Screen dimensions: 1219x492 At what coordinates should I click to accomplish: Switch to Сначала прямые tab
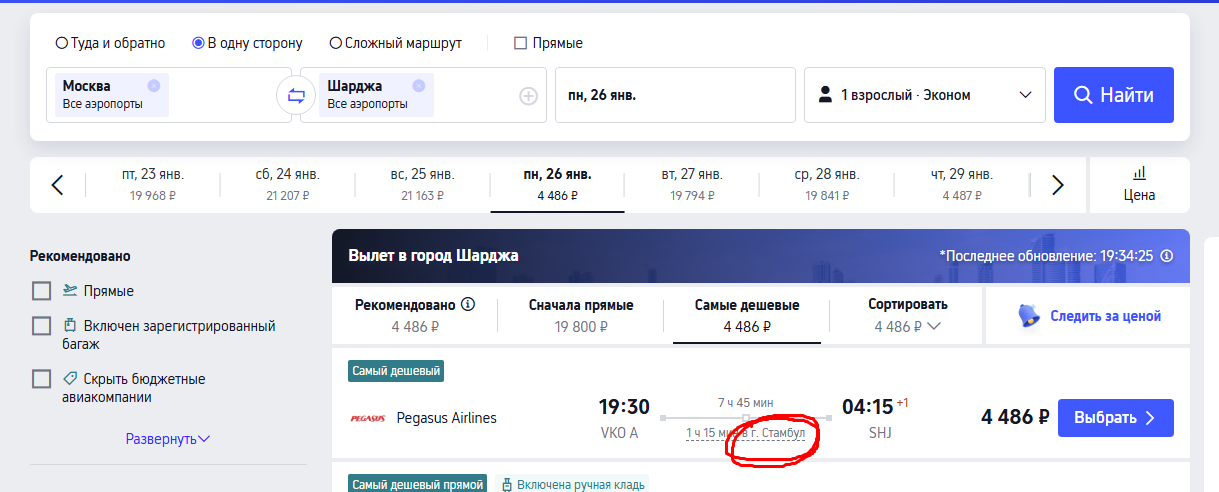[580, 315]
